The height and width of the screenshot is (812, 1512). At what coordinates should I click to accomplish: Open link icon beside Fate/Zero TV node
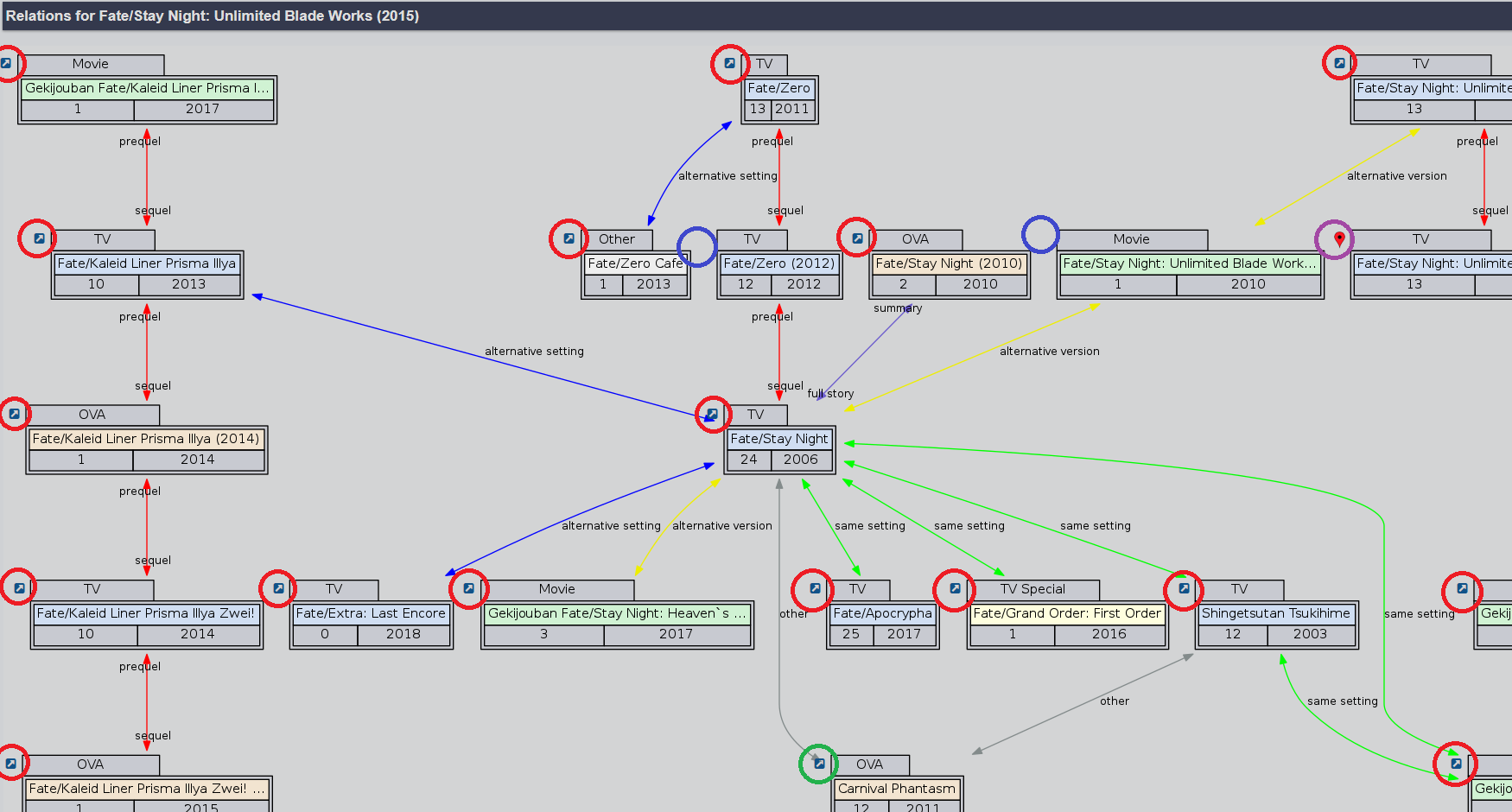point(729,64)
